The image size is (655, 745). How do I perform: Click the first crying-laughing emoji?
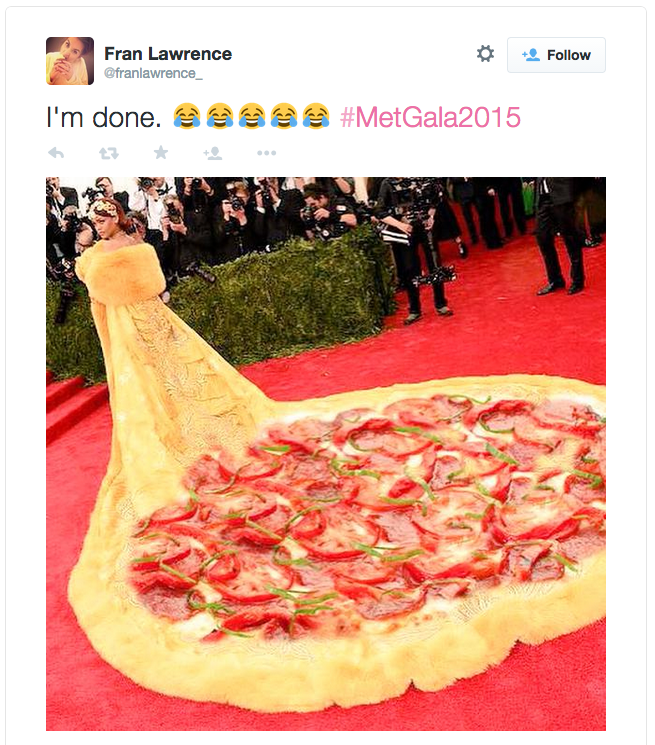187,116
